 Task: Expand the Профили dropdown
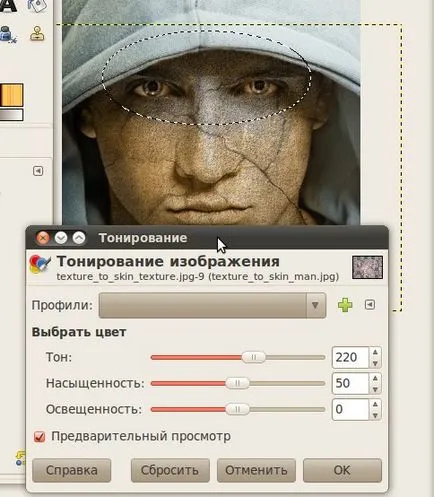coord(212,305)
